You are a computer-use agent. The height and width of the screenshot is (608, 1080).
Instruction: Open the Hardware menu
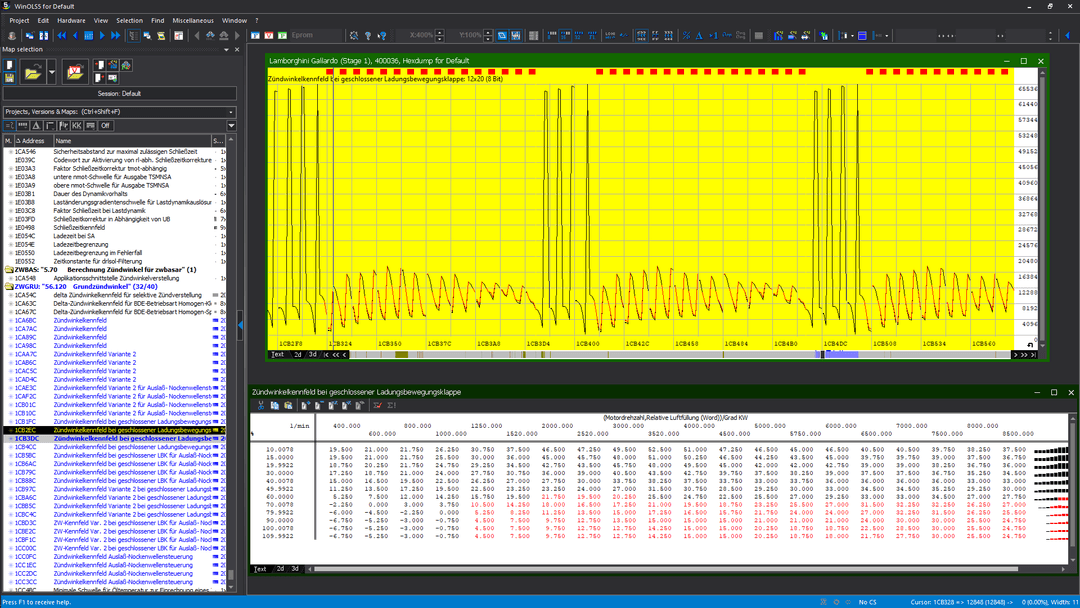tap(71, 20)
